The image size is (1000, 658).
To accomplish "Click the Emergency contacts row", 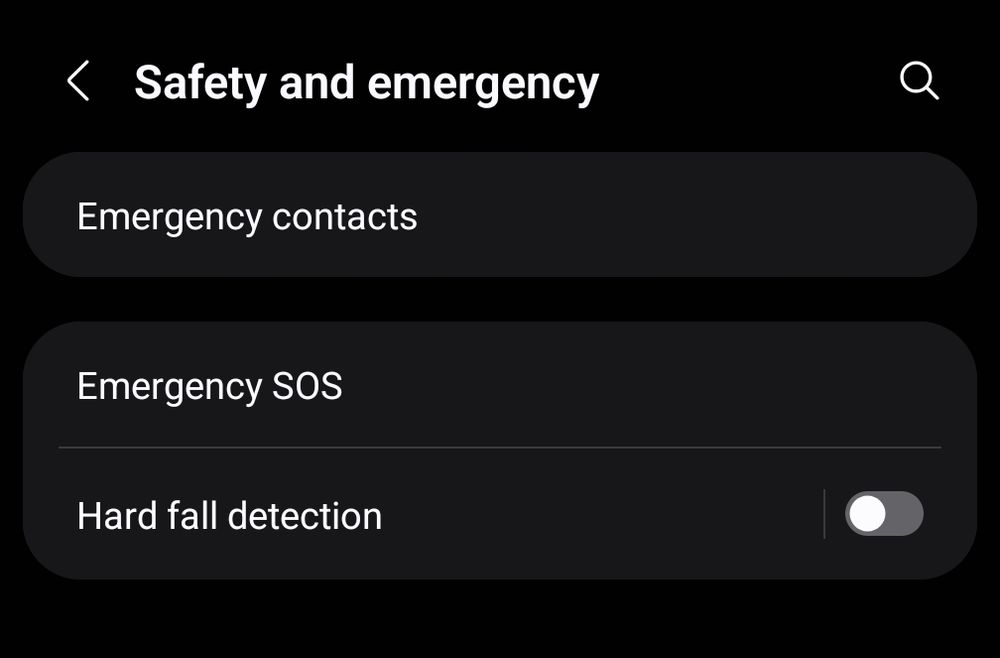I will [500, 215].
